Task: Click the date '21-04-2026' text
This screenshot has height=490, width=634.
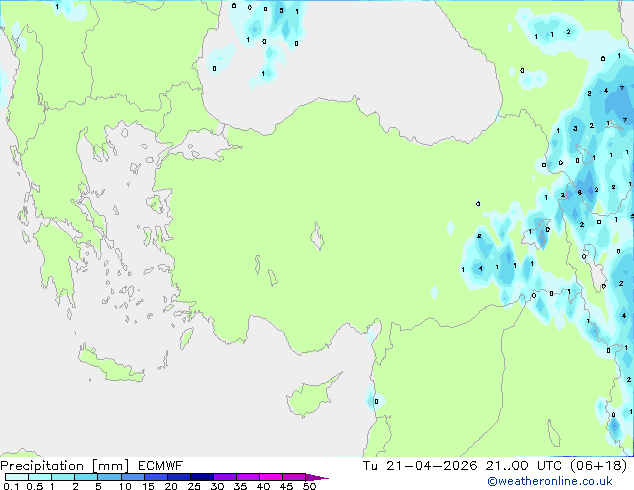Action: [x=431, y=466]
